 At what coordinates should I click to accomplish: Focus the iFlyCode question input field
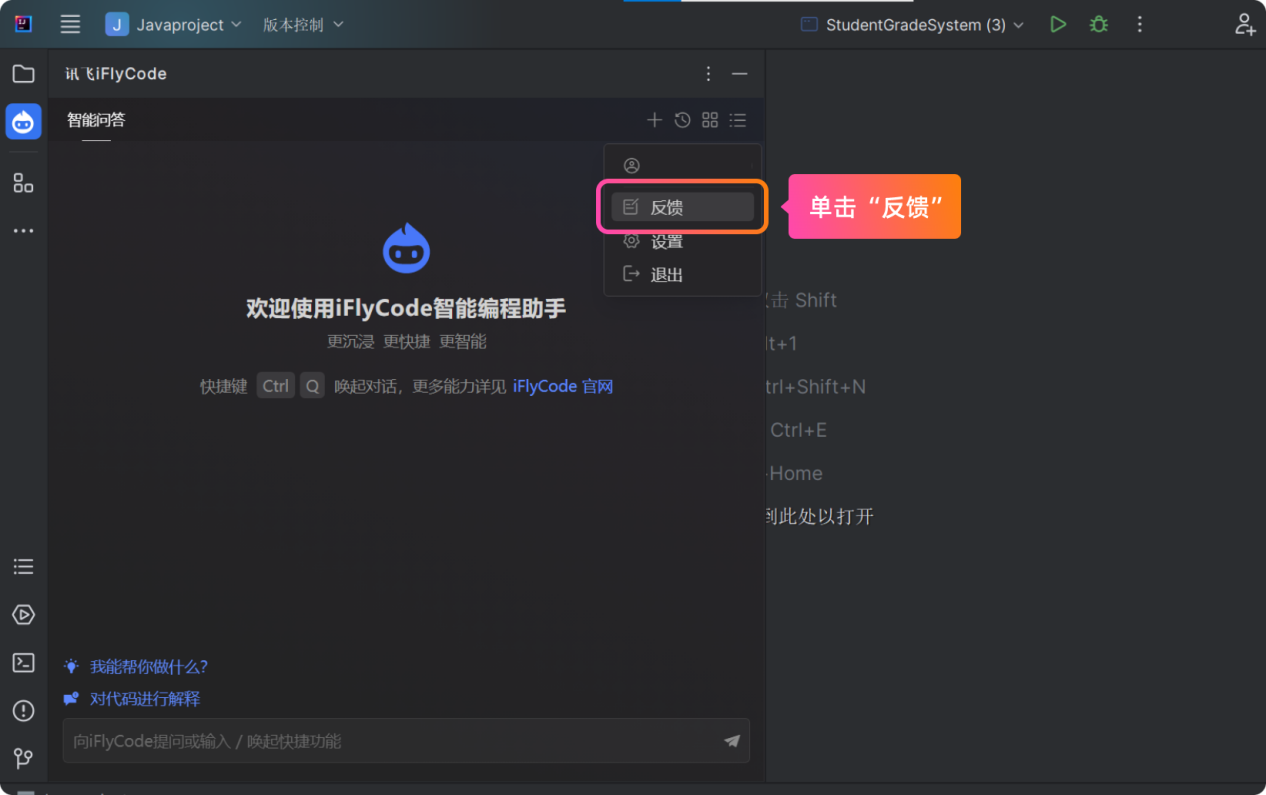coord(406,741)
